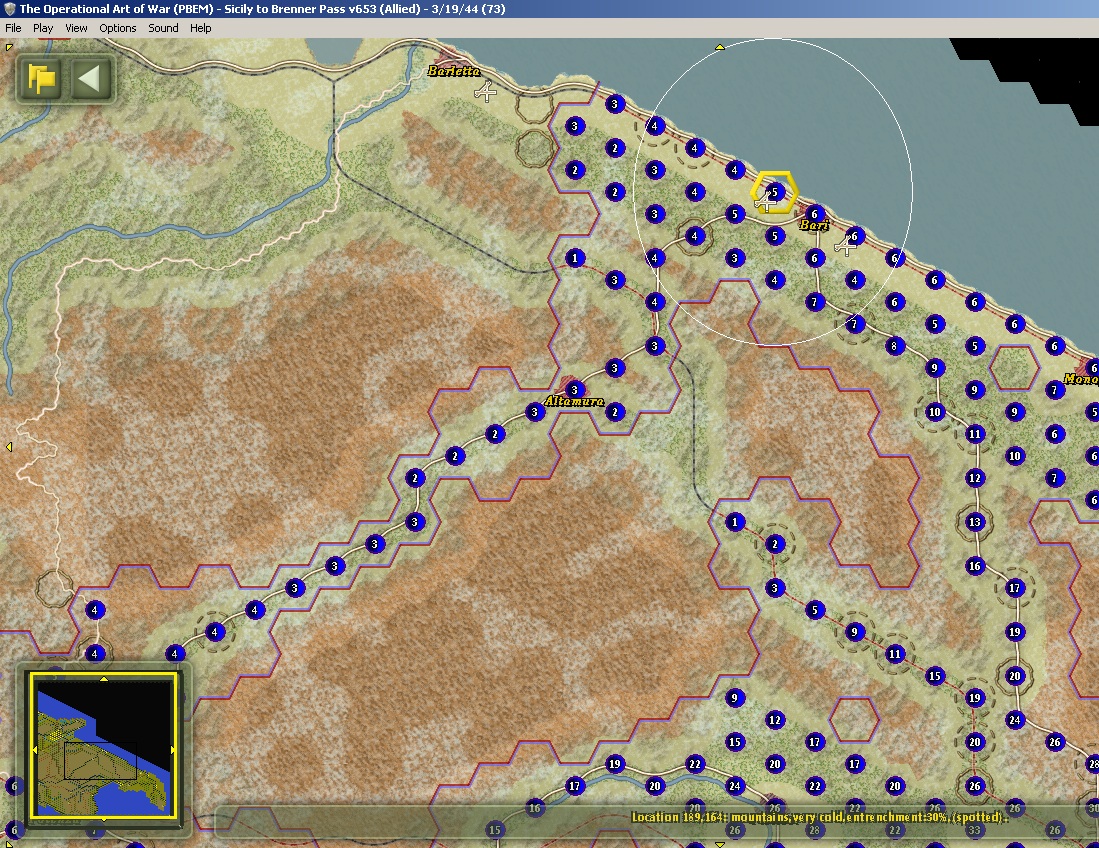Open the Options menu
1099x848 pixels.
tap(118, 28)
